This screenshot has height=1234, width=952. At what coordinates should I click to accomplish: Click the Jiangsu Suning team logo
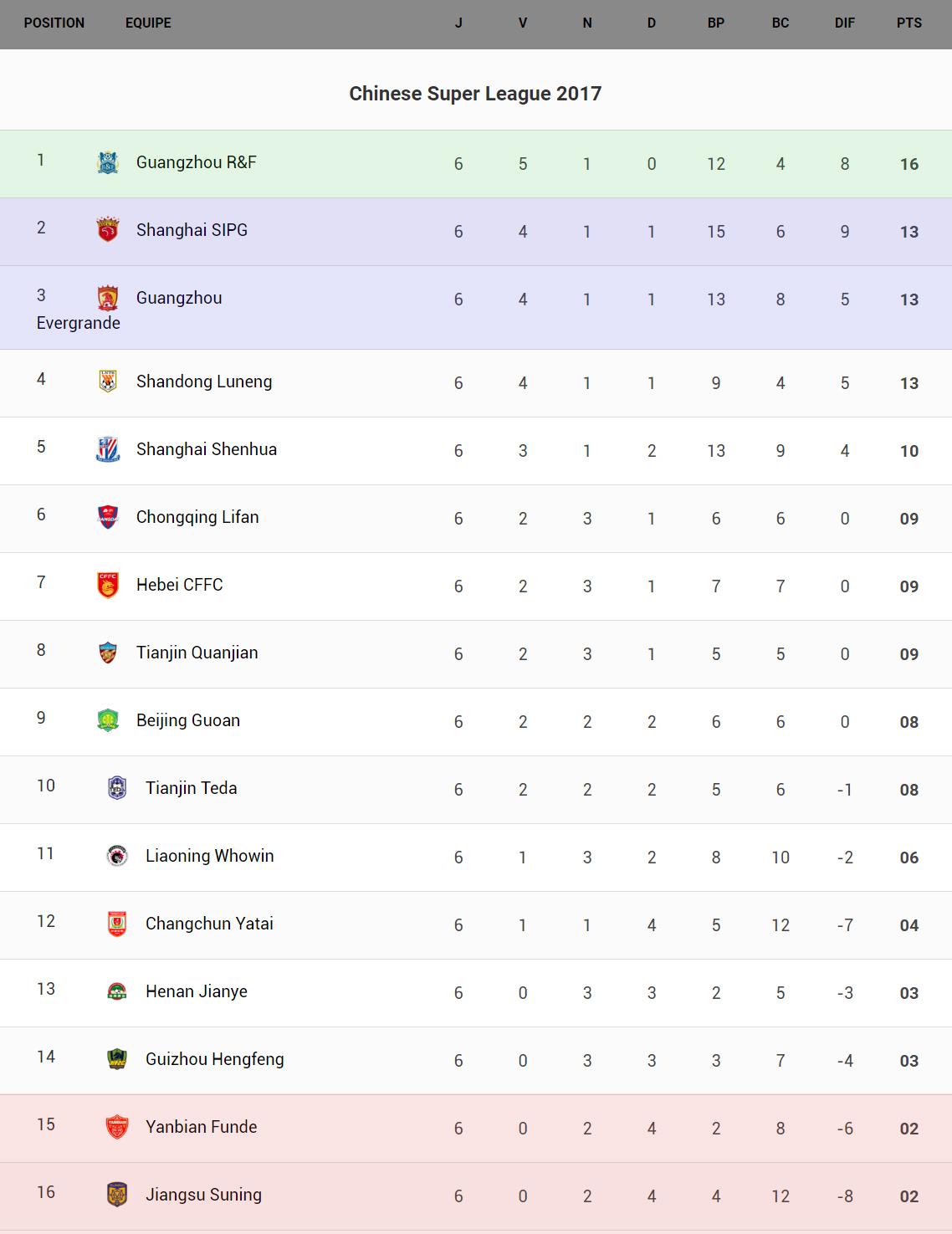coord(117,1195)
